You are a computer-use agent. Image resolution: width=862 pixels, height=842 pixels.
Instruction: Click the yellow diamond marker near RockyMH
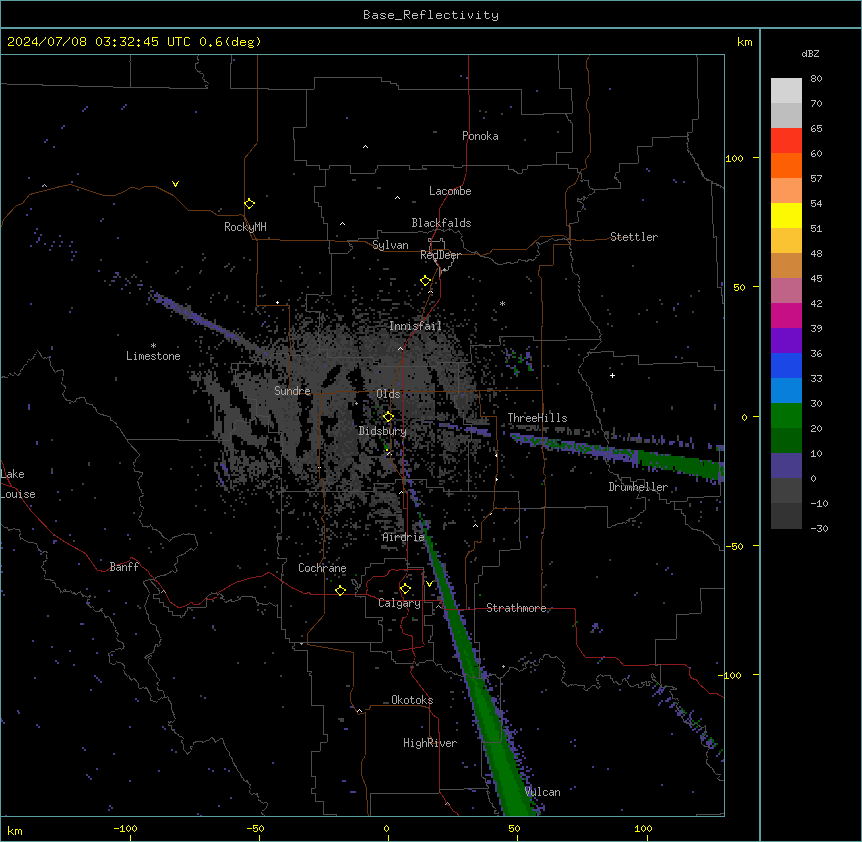coord(249,204)
